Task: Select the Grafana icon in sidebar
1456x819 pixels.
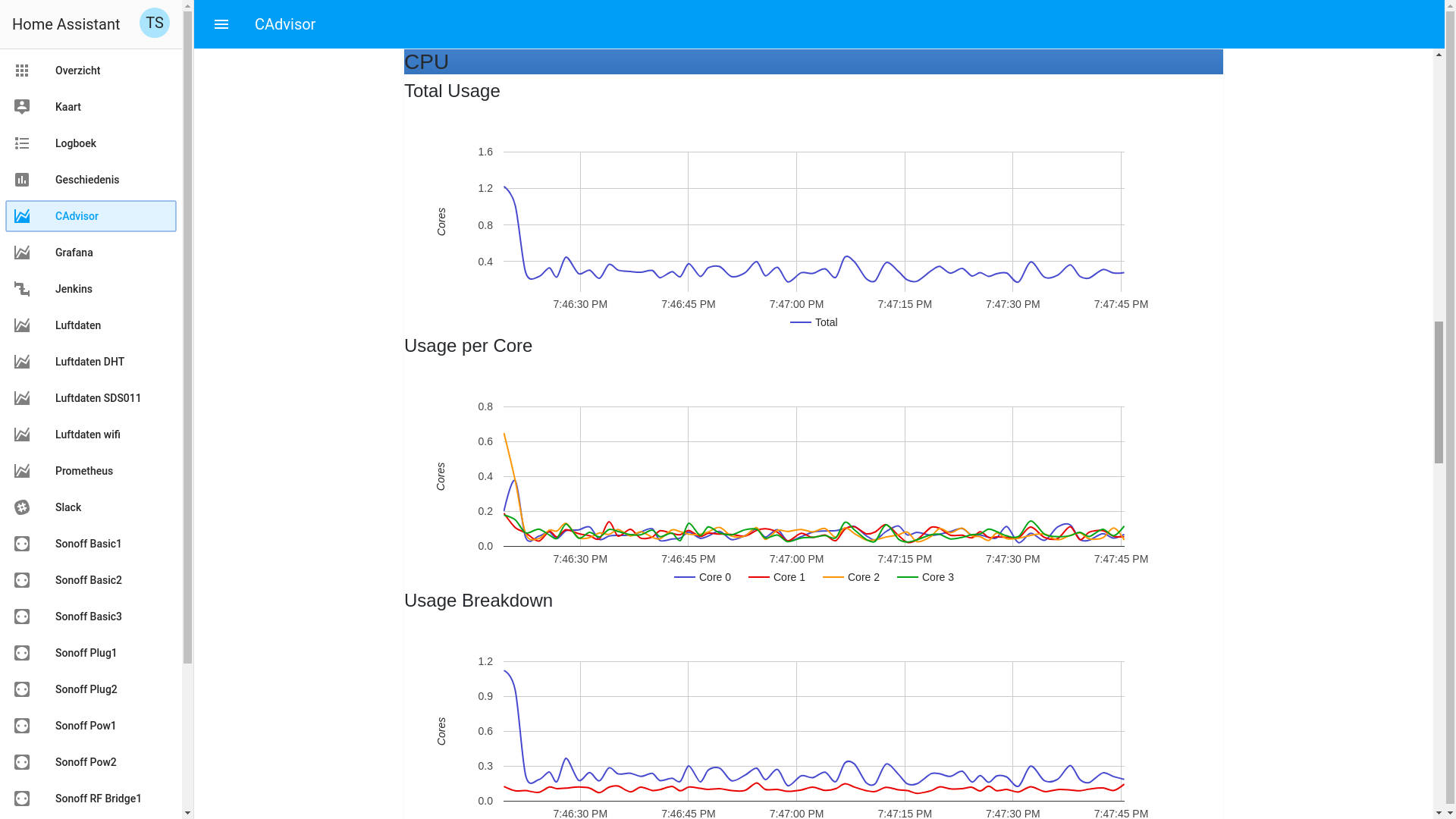Action: (x=22, y=252)
